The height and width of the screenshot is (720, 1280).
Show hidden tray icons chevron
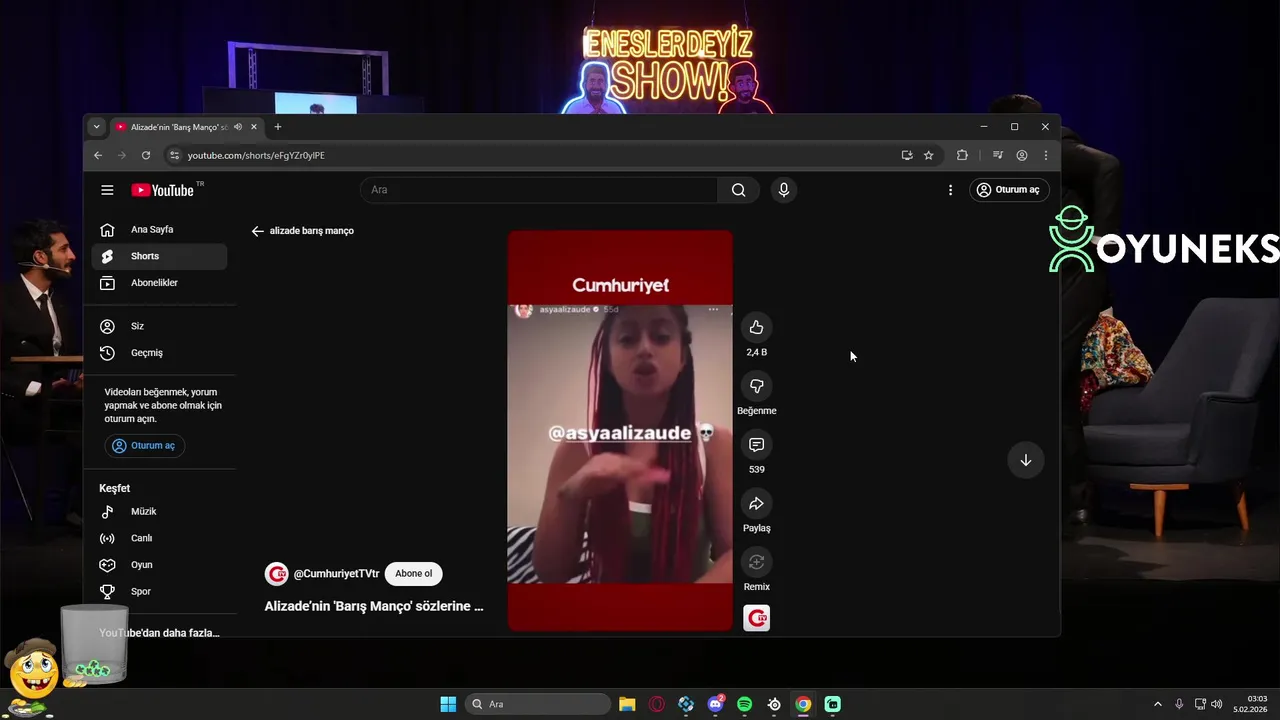tap(1158, 704)
